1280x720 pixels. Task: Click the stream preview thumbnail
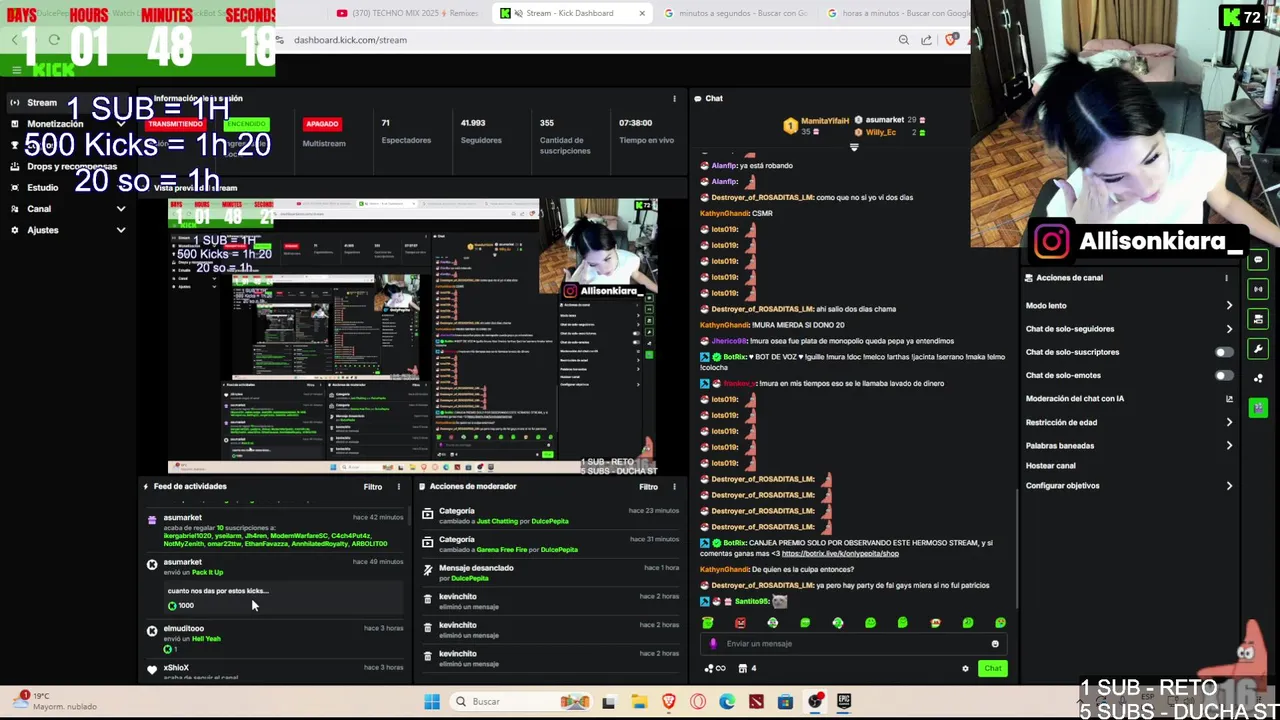tap(413, 336)
